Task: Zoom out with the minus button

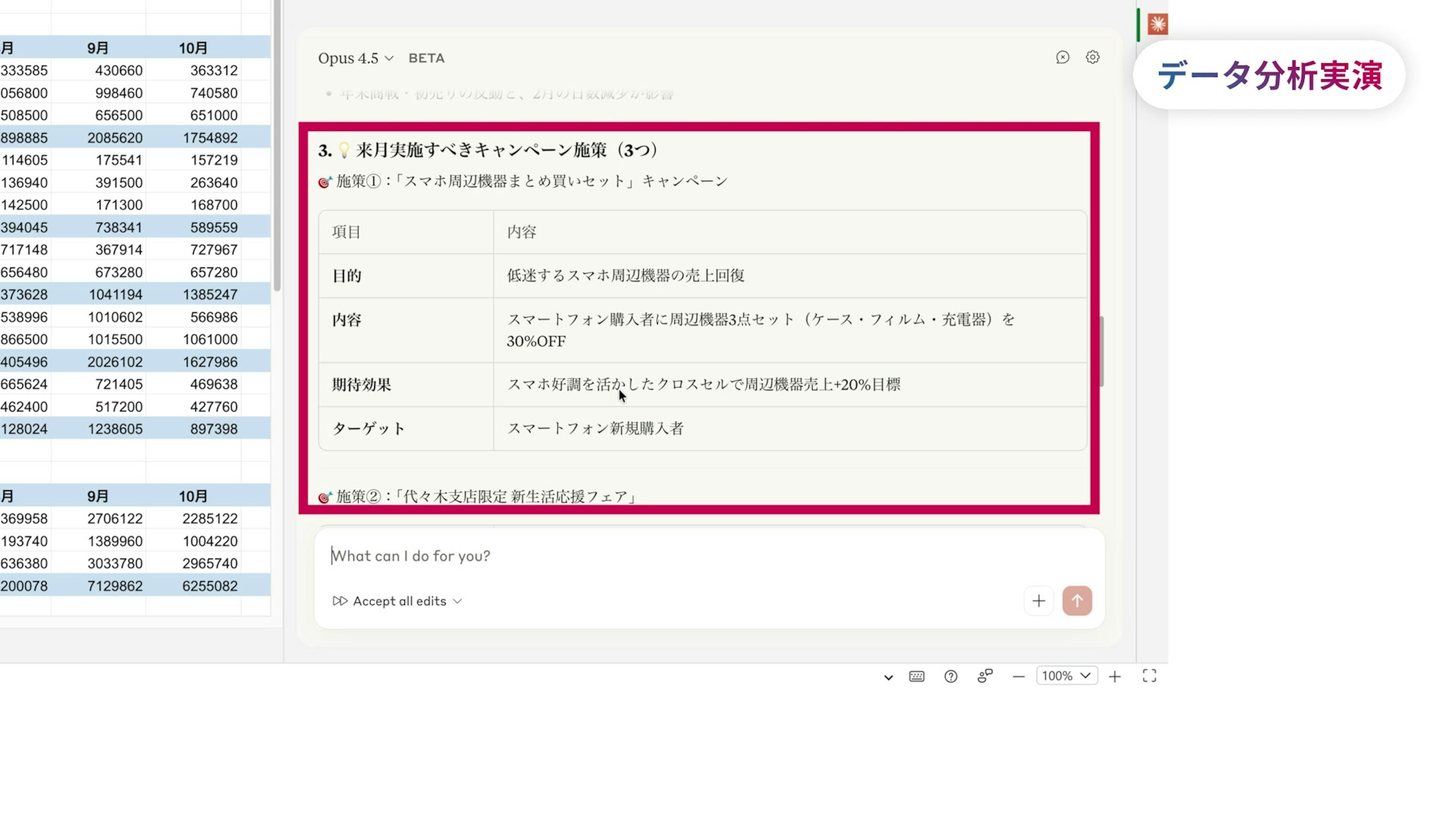Action: click(x=1018, y=676)
